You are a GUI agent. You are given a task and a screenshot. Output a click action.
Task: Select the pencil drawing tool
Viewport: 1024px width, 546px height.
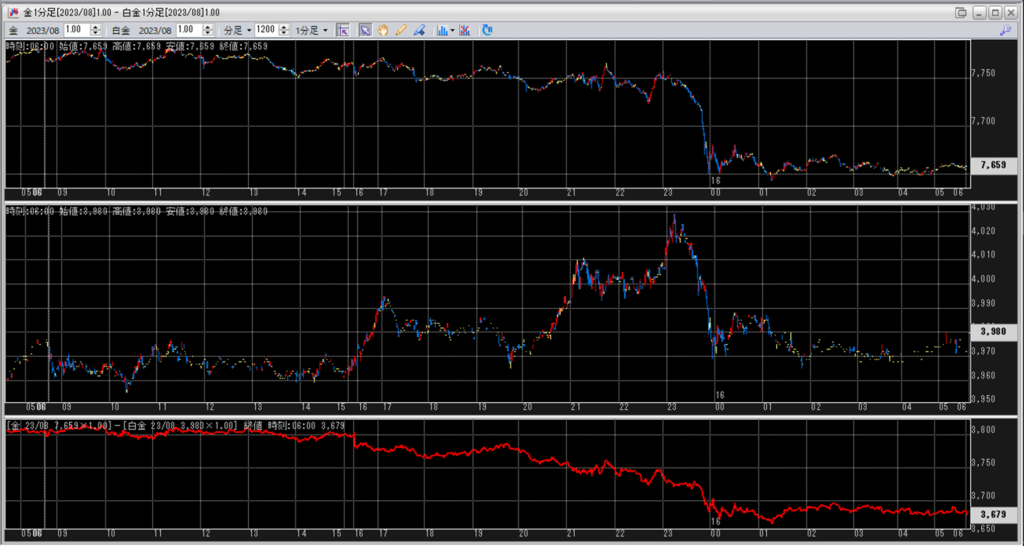401,30
